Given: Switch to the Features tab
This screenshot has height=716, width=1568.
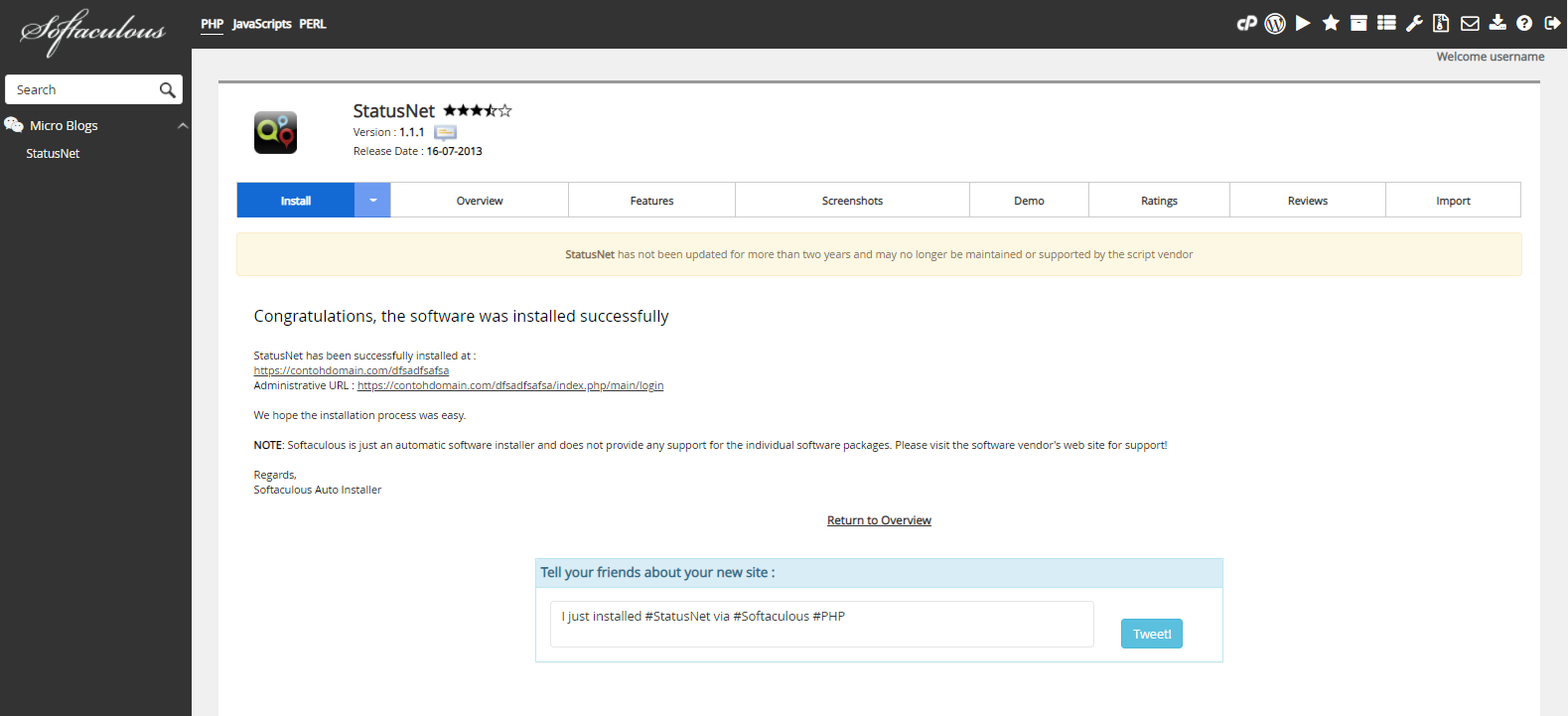Looking at the screenshot, I should [651, 201].
